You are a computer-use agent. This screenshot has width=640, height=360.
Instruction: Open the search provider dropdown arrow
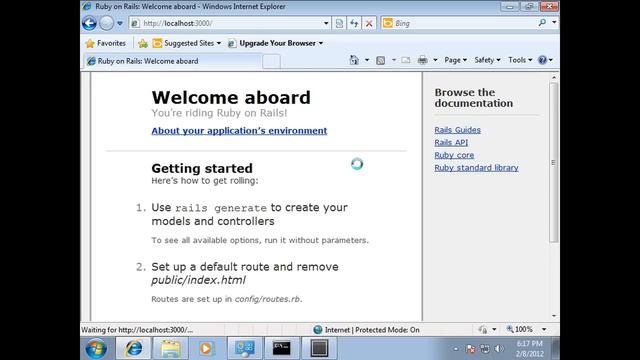(554, 23)
